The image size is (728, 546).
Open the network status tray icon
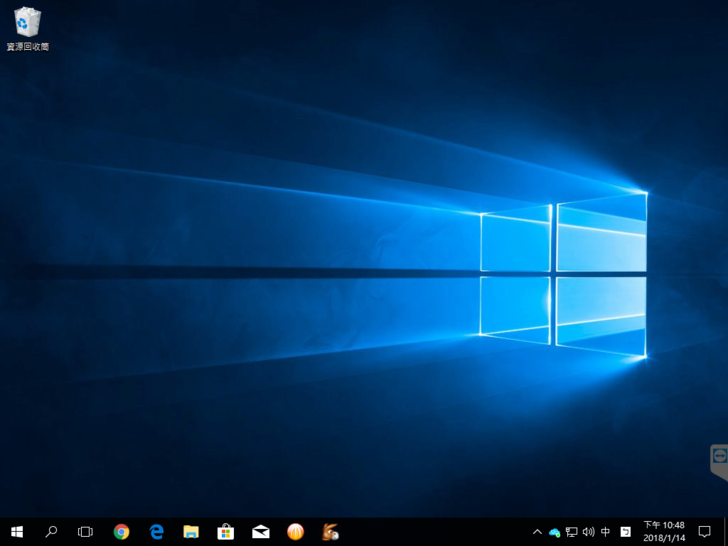coord(571,532)
